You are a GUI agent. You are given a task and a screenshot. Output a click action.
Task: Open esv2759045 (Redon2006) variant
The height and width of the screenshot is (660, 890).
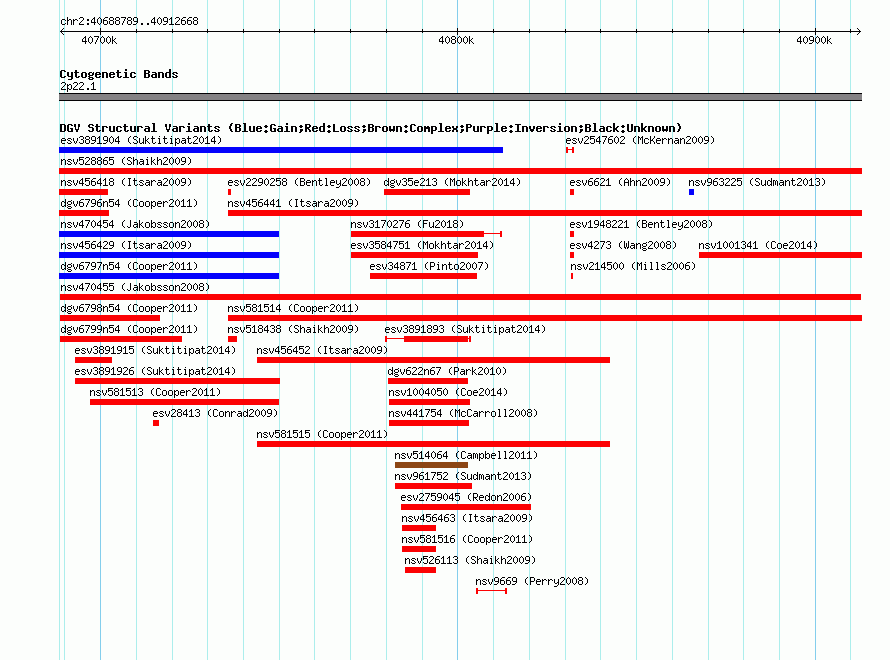coord(466,497)
